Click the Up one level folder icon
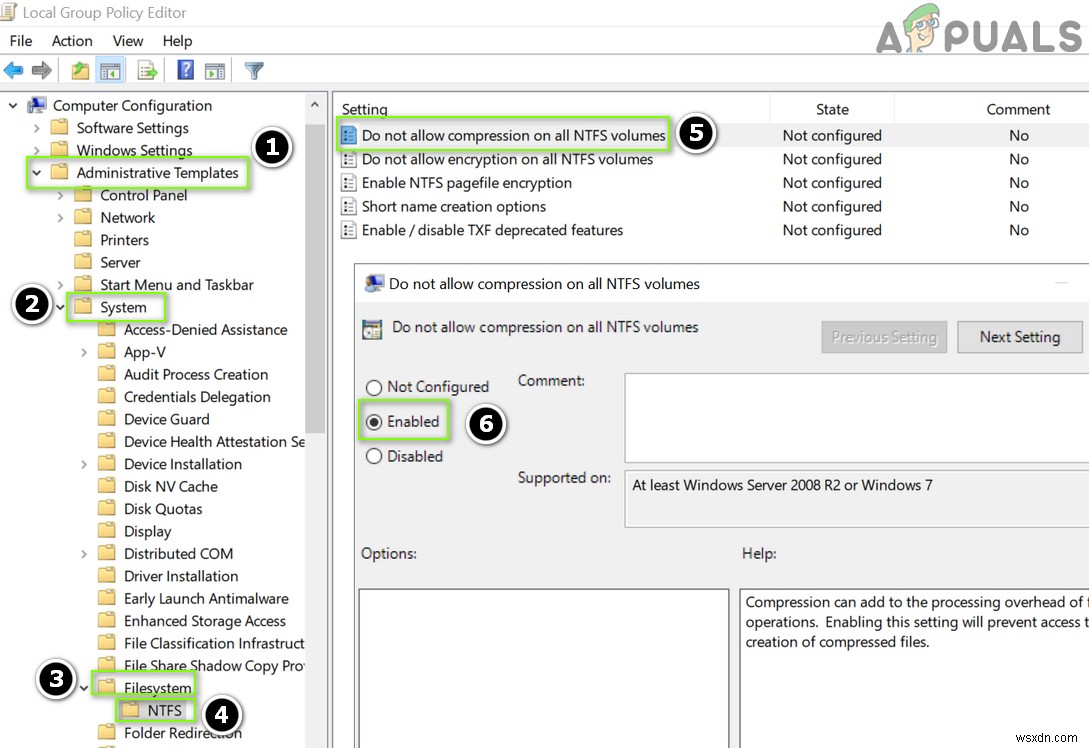The image size is (1089, 748). [x=81, y=70]
